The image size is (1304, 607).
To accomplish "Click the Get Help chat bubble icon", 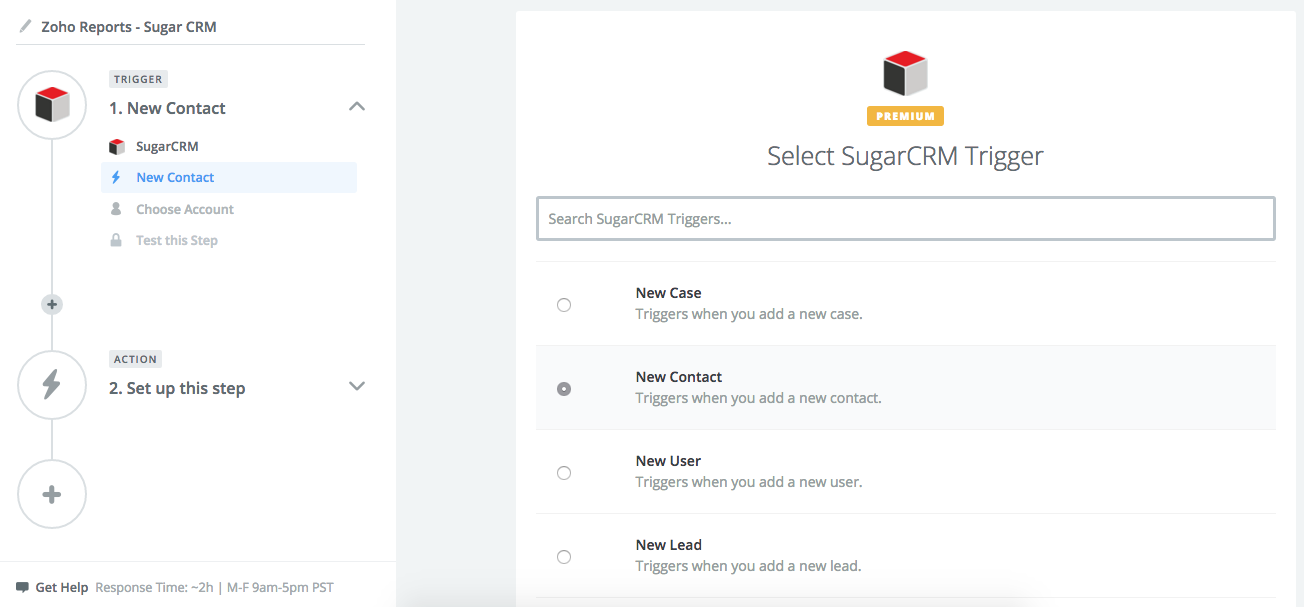I will [22, 587].
